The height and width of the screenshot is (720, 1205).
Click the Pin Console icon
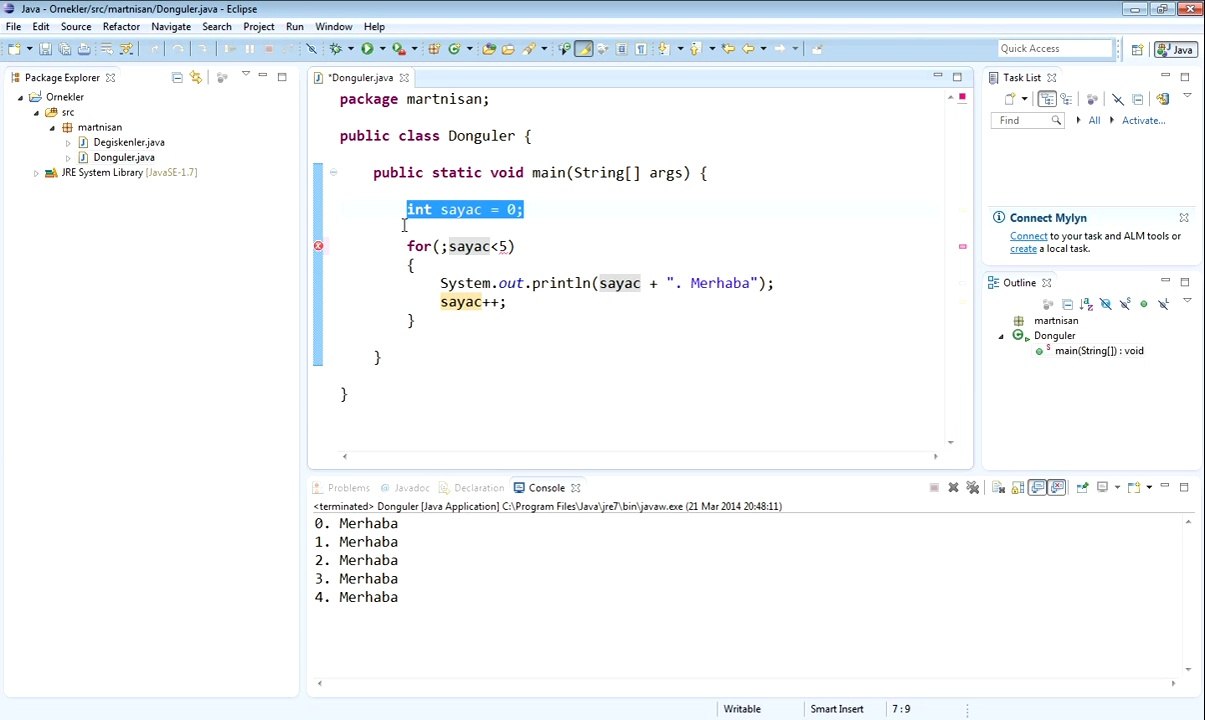tap(1082, 487)
